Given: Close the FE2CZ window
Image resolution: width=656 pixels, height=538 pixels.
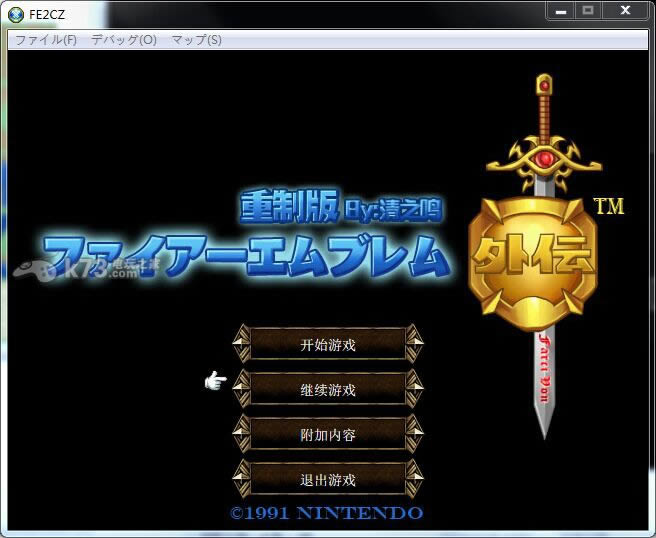Looking at the screenshot, I should click(625, 11).
